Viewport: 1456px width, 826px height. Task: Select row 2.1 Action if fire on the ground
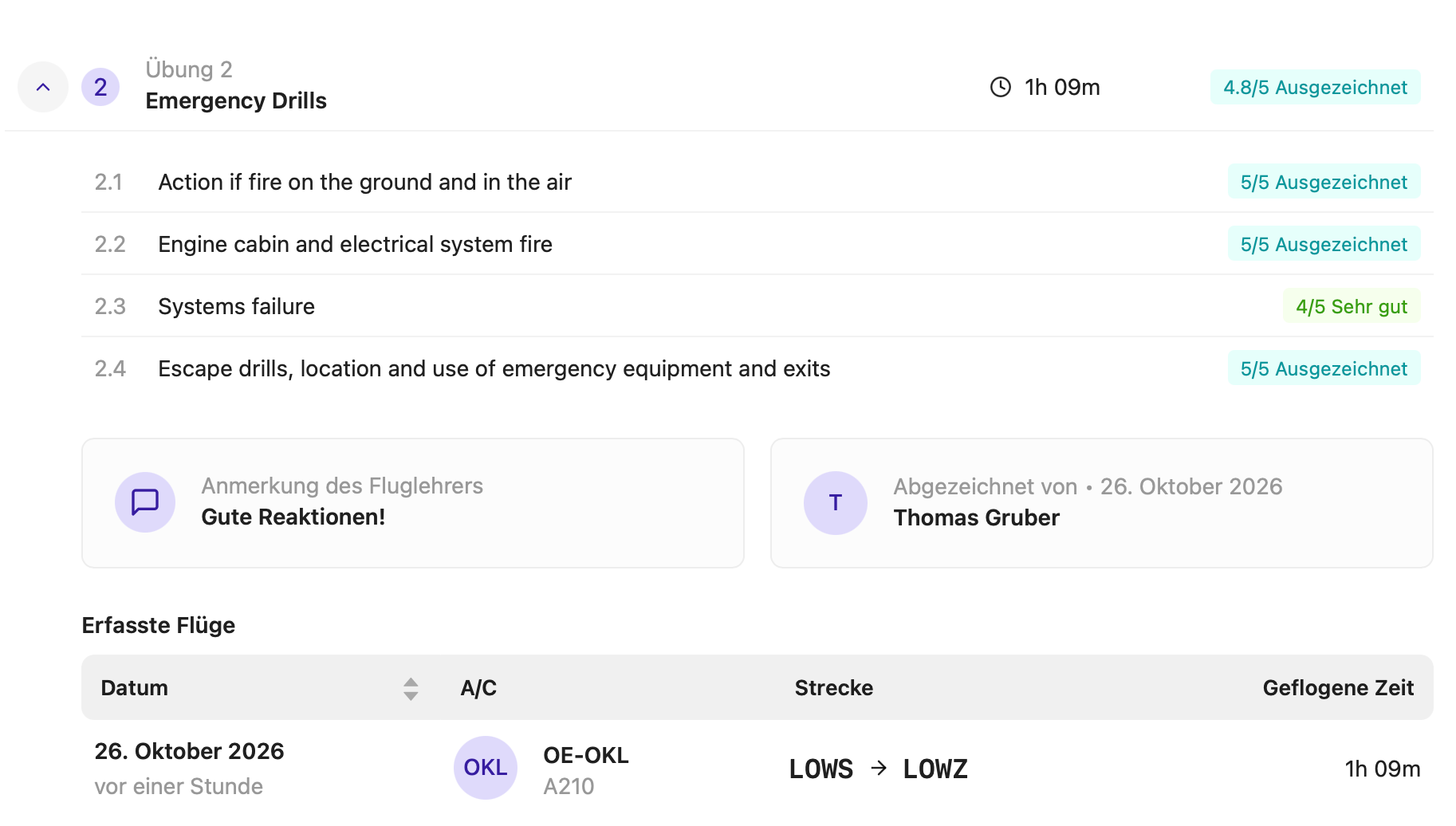coord(757,182)
